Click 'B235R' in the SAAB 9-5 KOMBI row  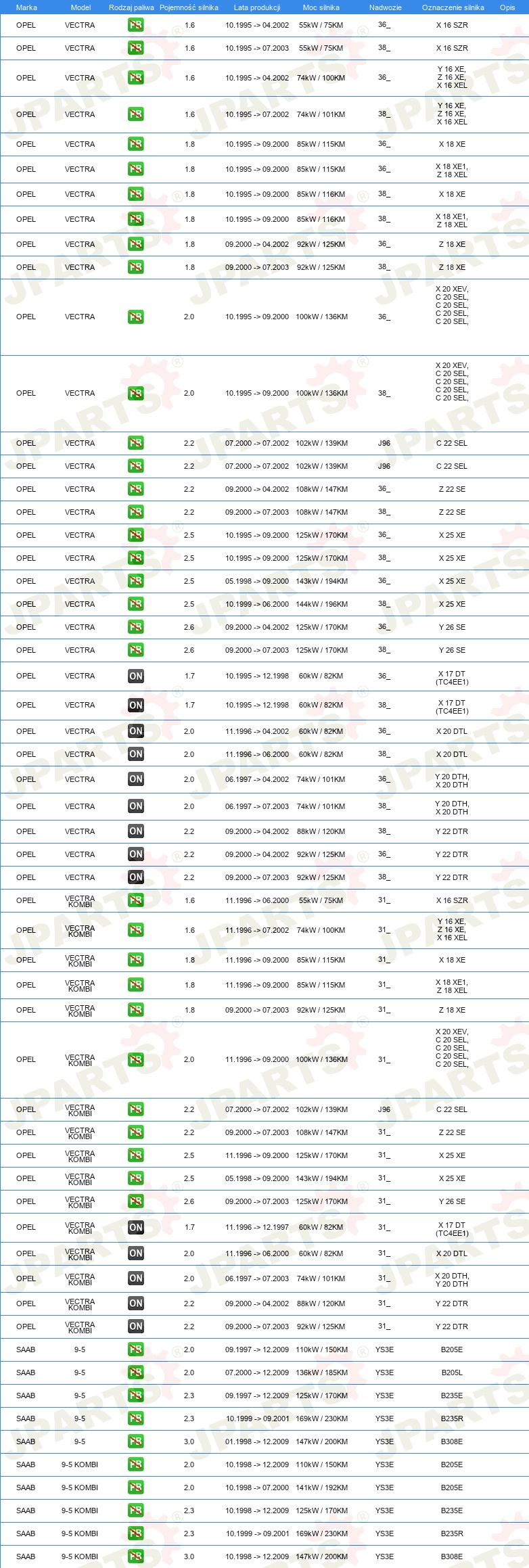452,1534
